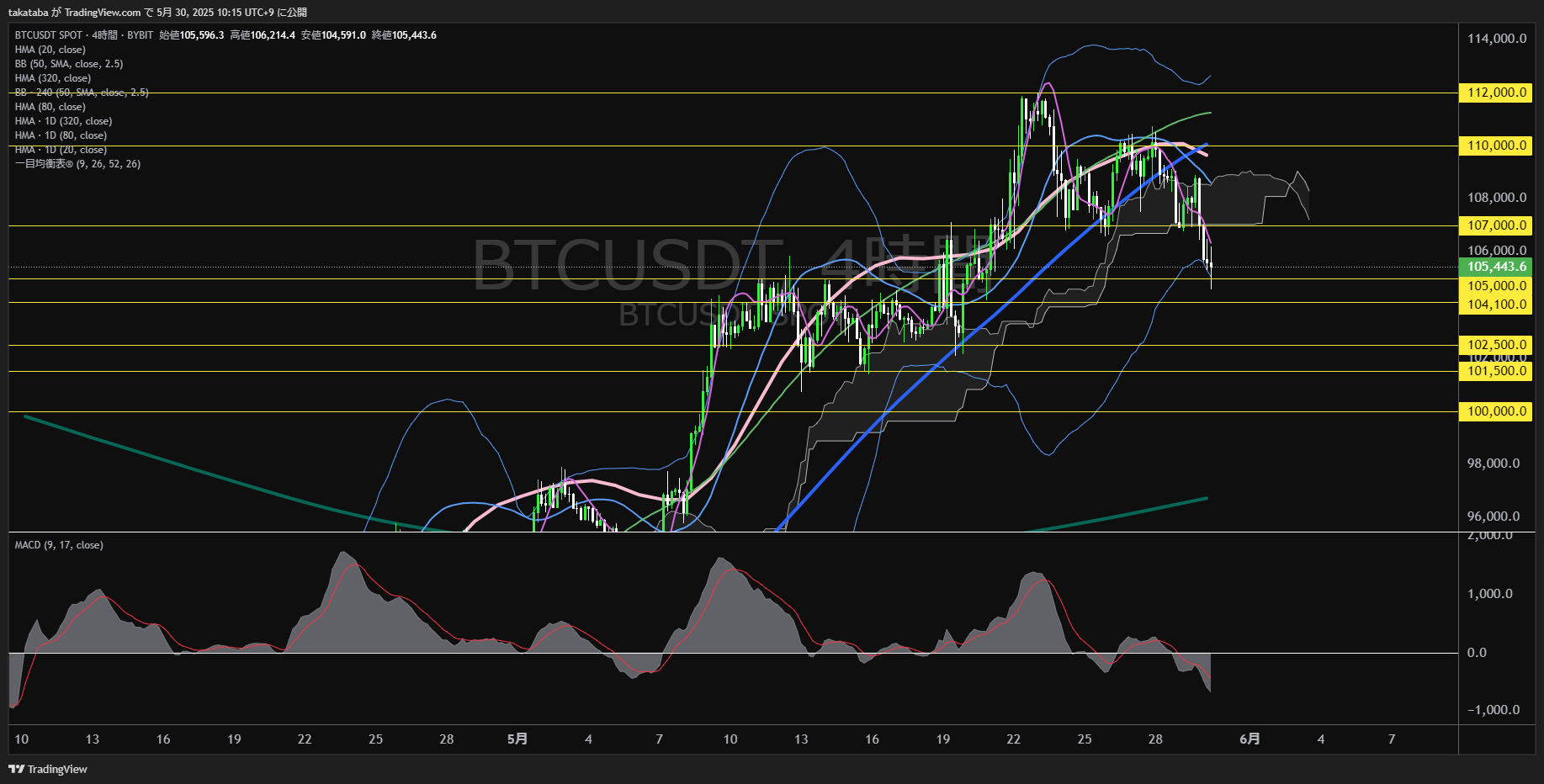Screen dimensions: 1544x784
Task: Click the HMA (320, close) indicator legend
Action: 53,78
